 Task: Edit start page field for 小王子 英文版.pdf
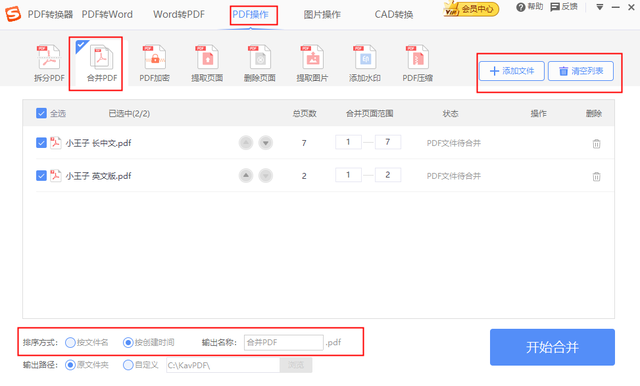348,175
